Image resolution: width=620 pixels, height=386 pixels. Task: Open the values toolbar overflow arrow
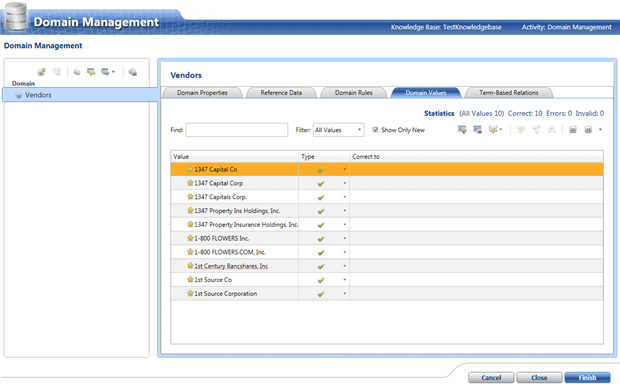coord(600,130)
